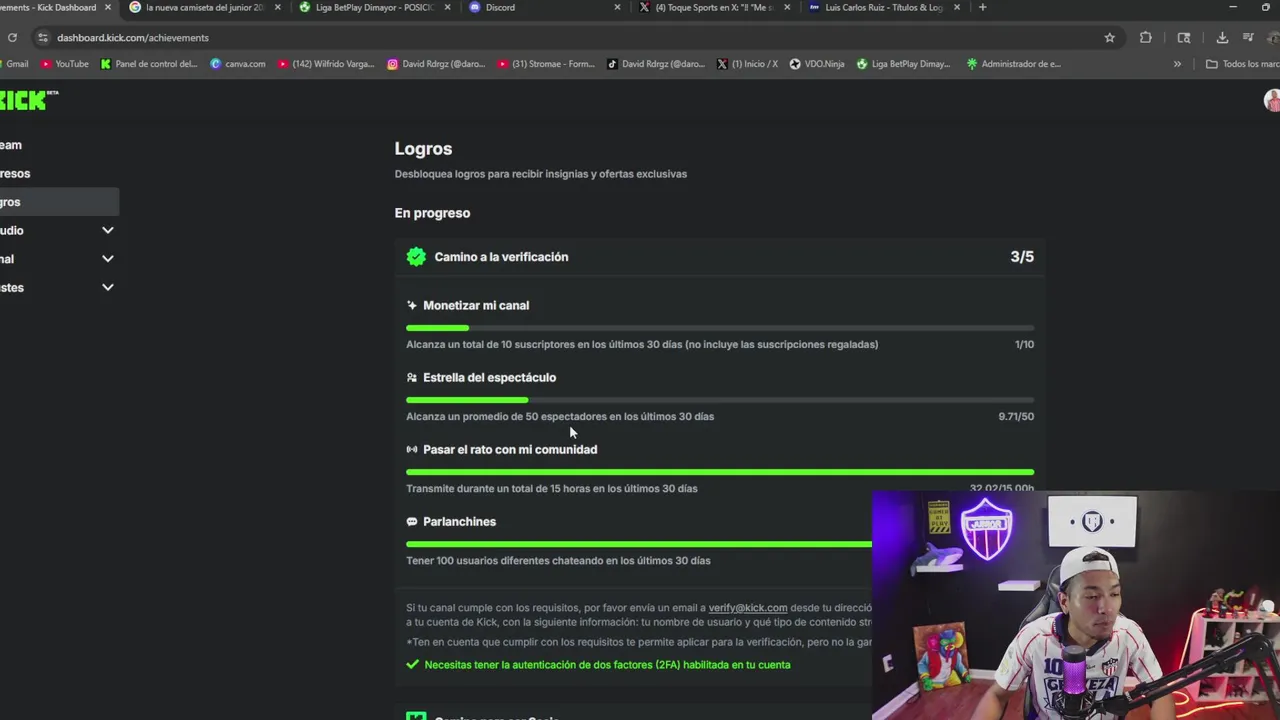The image size is (1280, 720).
Task: Click the 3/5 progress counter
Action: pos(1022,257)
